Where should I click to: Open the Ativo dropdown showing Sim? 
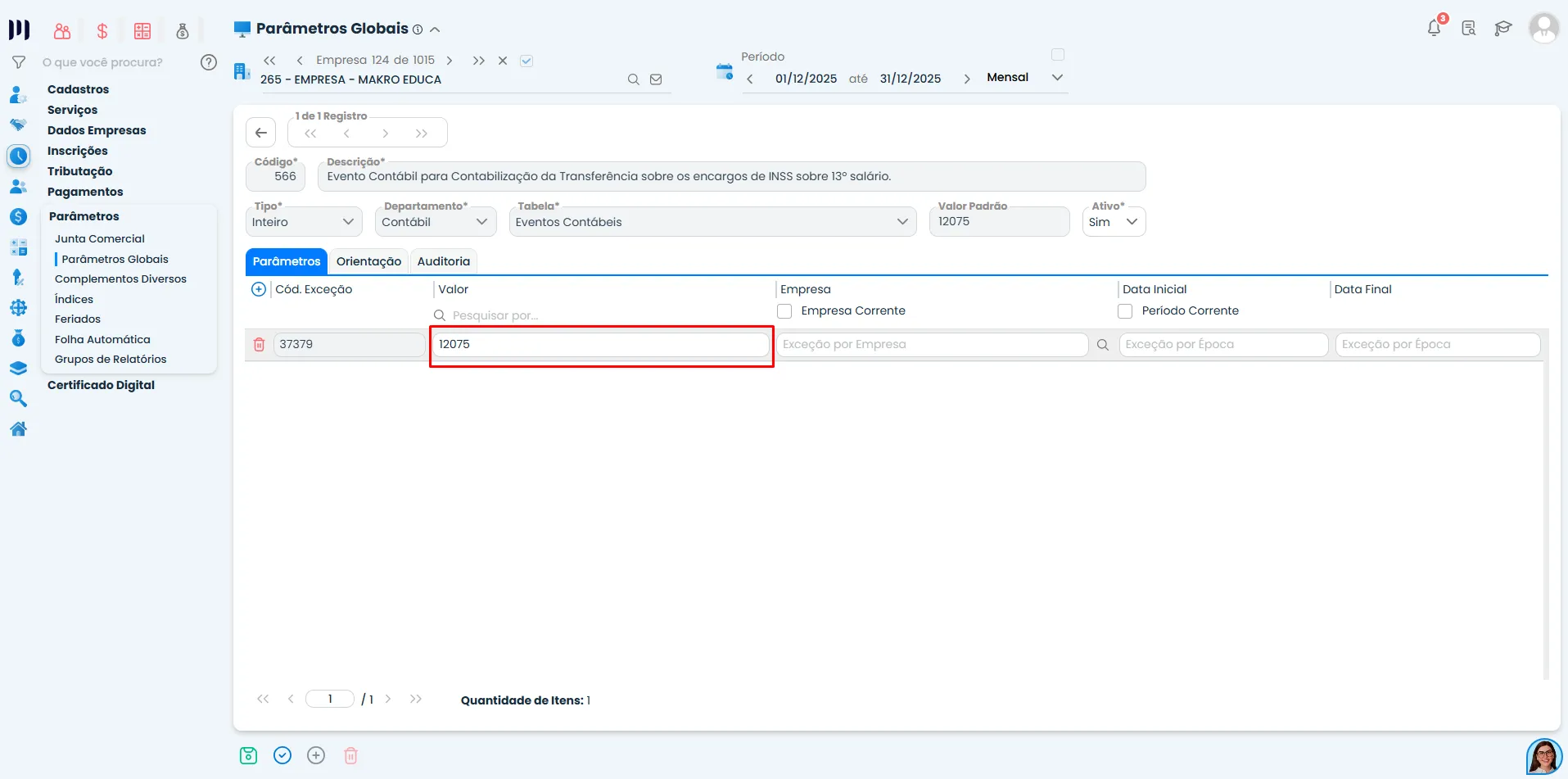[1114, 222]
